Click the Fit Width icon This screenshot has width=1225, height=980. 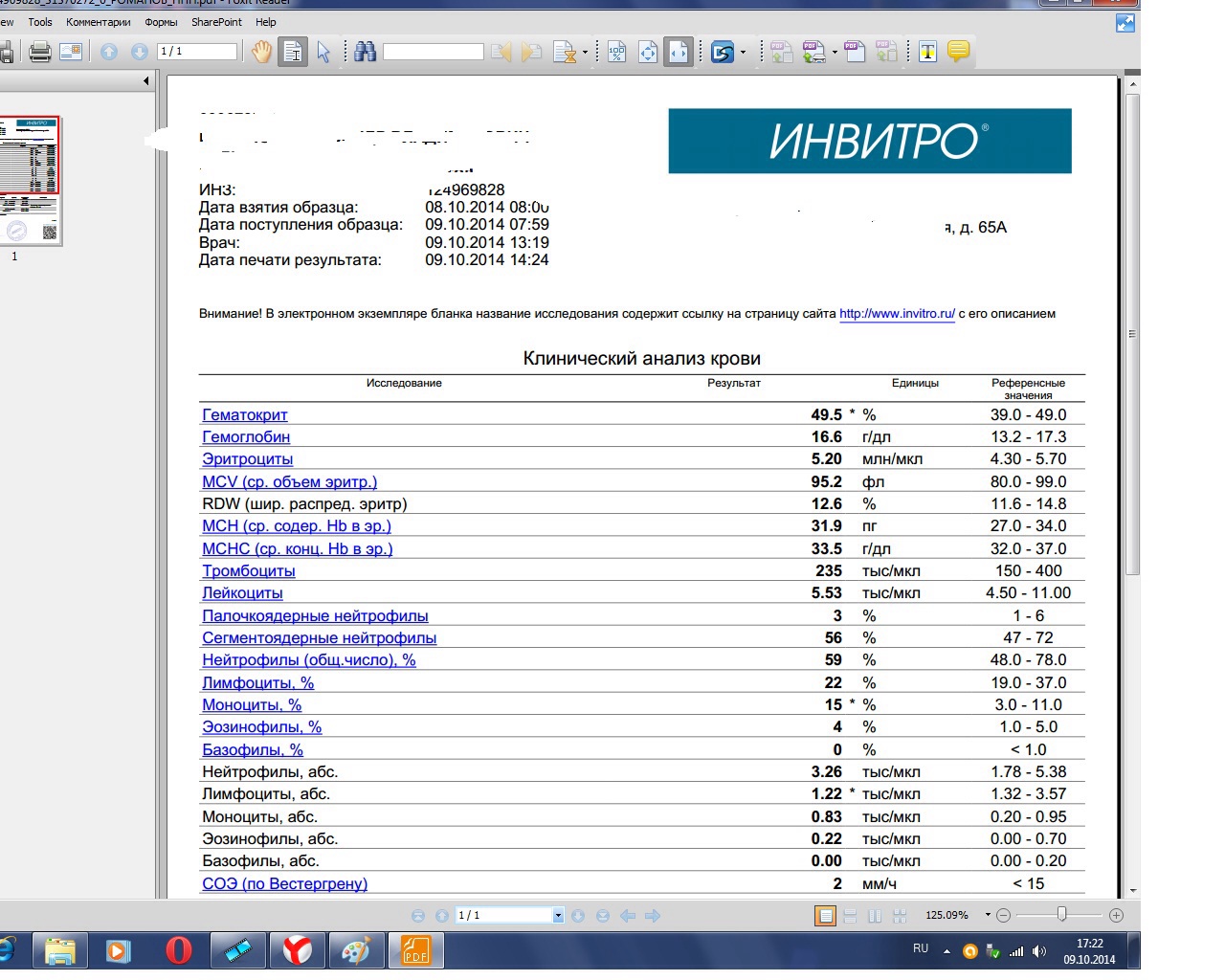click(679, 52)
